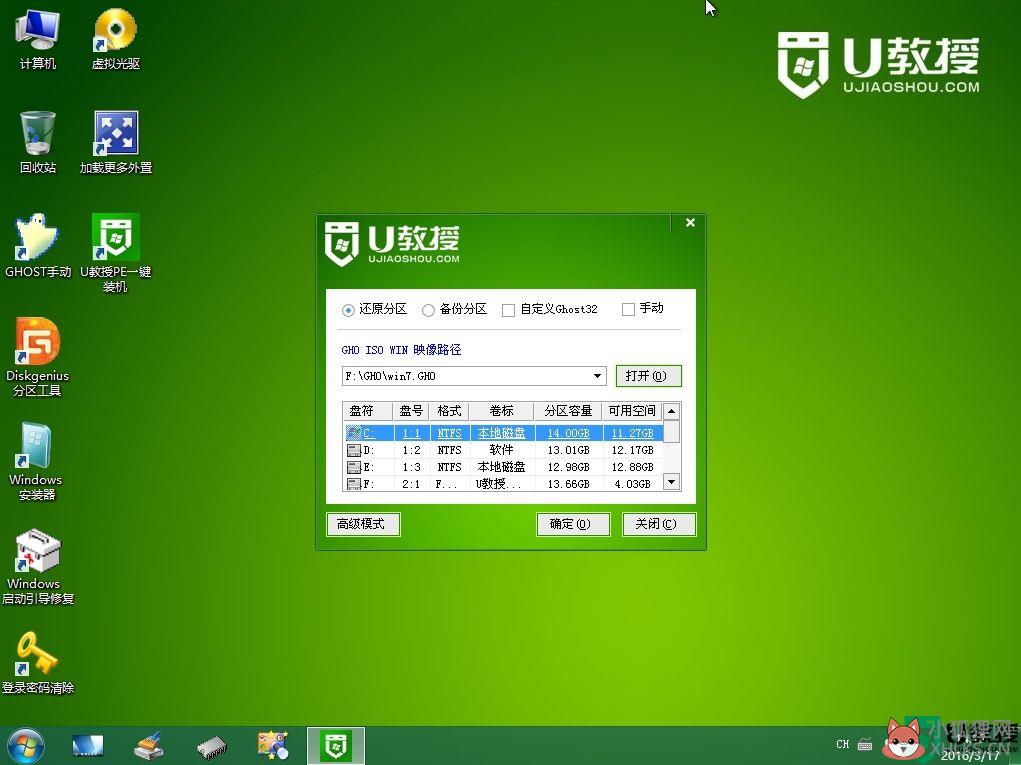Click the 可用空间 column header
Viewport: 1021px width, 765px height.
(632, 411)
